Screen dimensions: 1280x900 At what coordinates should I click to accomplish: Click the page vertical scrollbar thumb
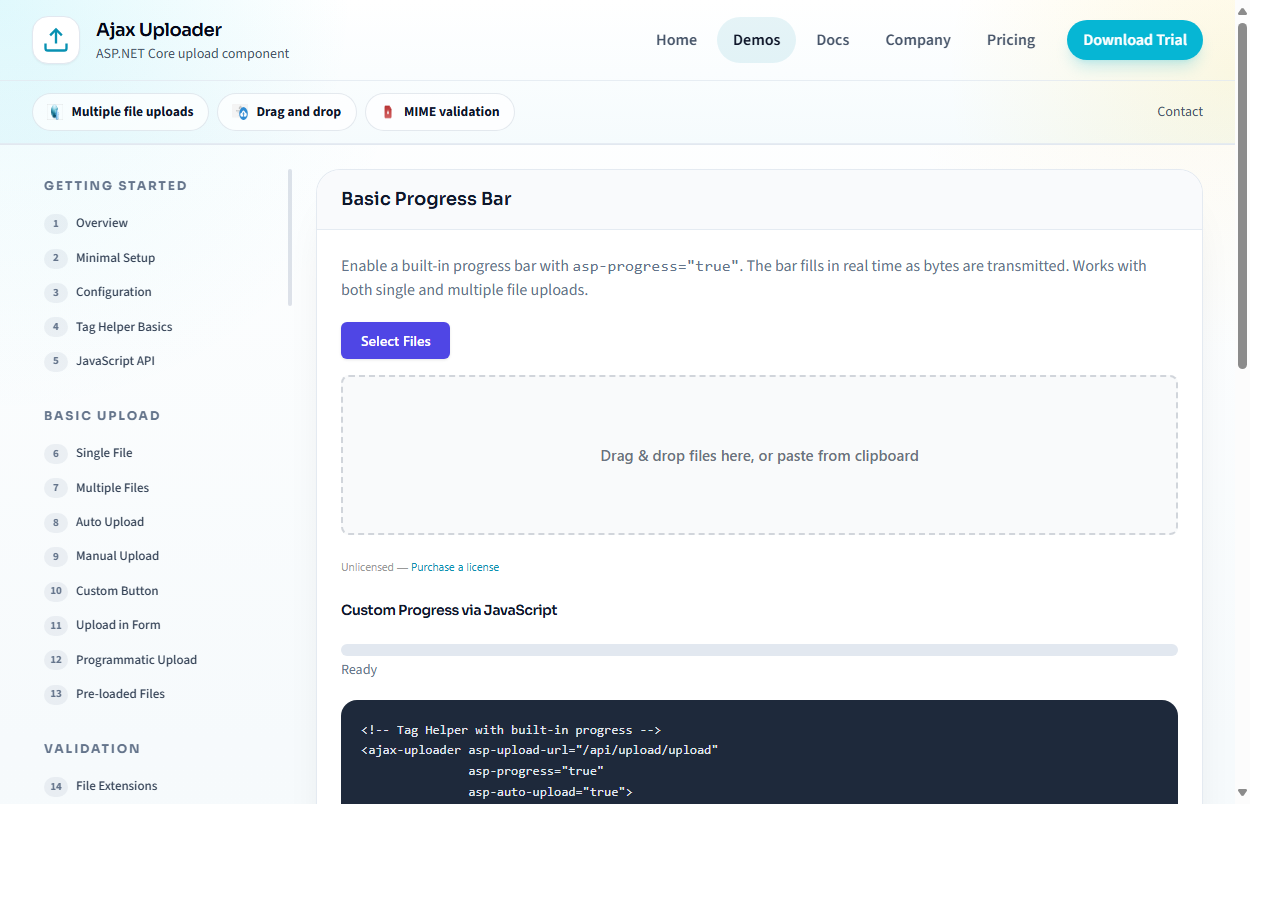[1243, 195]
